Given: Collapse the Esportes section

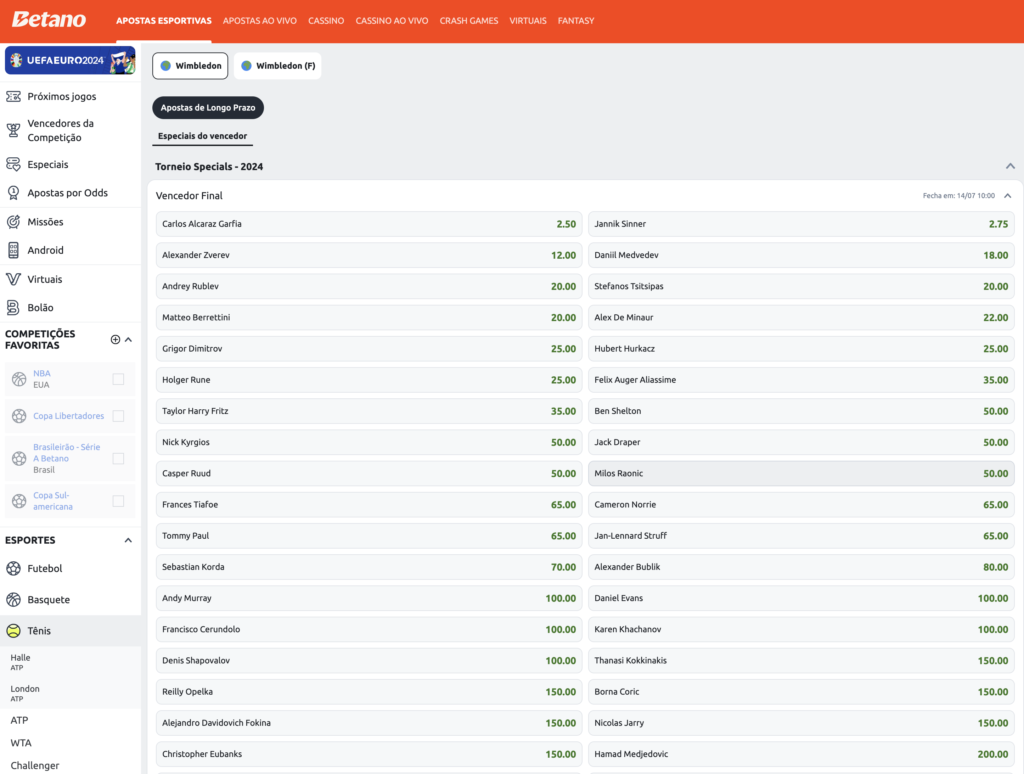Looking at the screenshot, I should [x=129, y=540].
